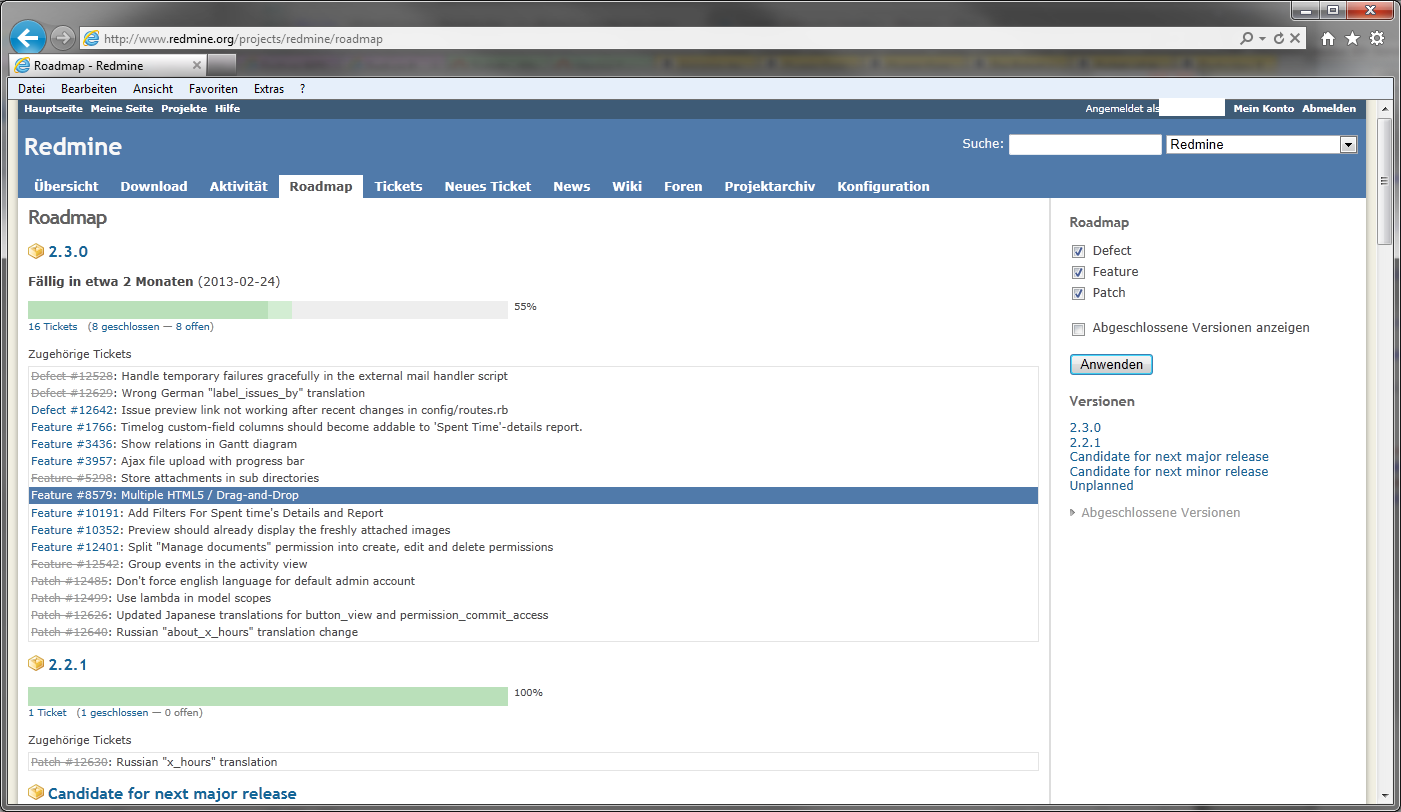Viewport: 1401px width, 812px height.
Task: Open Feature #1766 ticket link
Action: tap(72, 427)
